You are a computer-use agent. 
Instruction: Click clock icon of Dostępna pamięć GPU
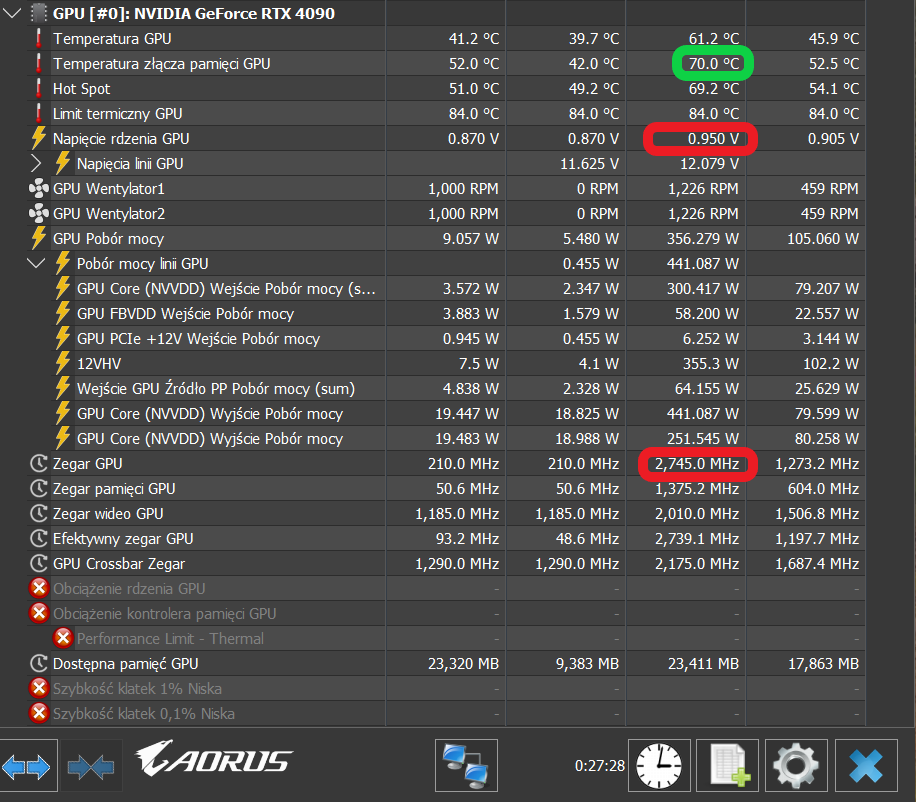[x=39, y=664]
